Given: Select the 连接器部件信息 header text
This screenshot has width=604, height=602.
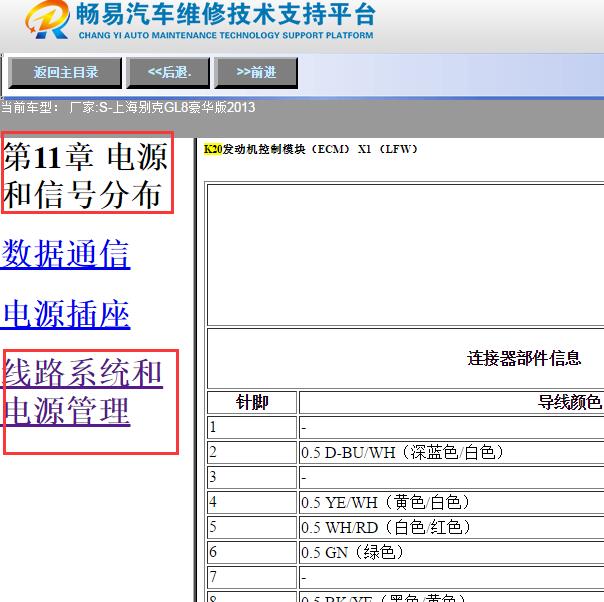Looking at the screenshot, I should (x=523, y=358).
